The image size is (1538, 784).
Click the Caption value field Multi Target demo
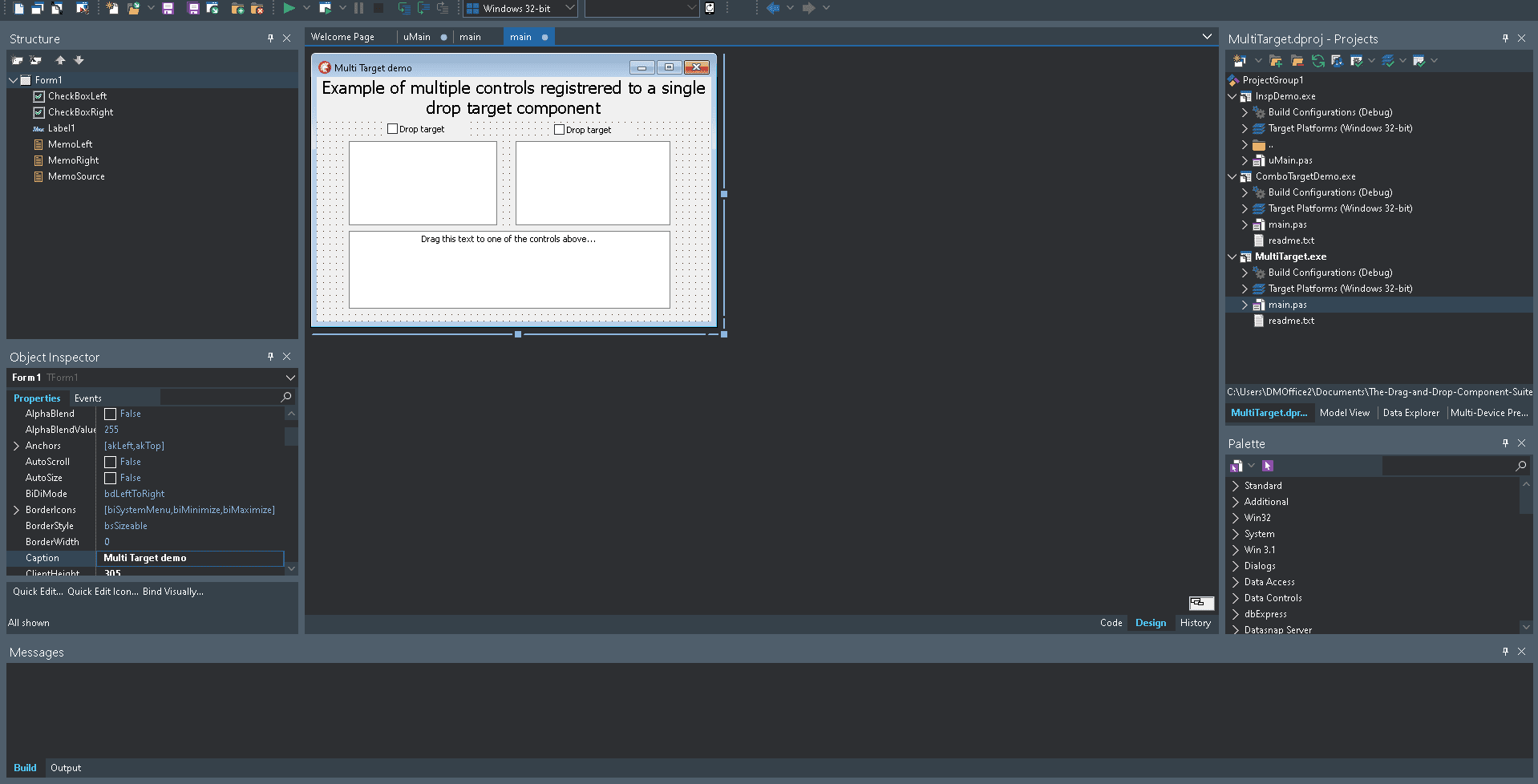click(190, 558)
